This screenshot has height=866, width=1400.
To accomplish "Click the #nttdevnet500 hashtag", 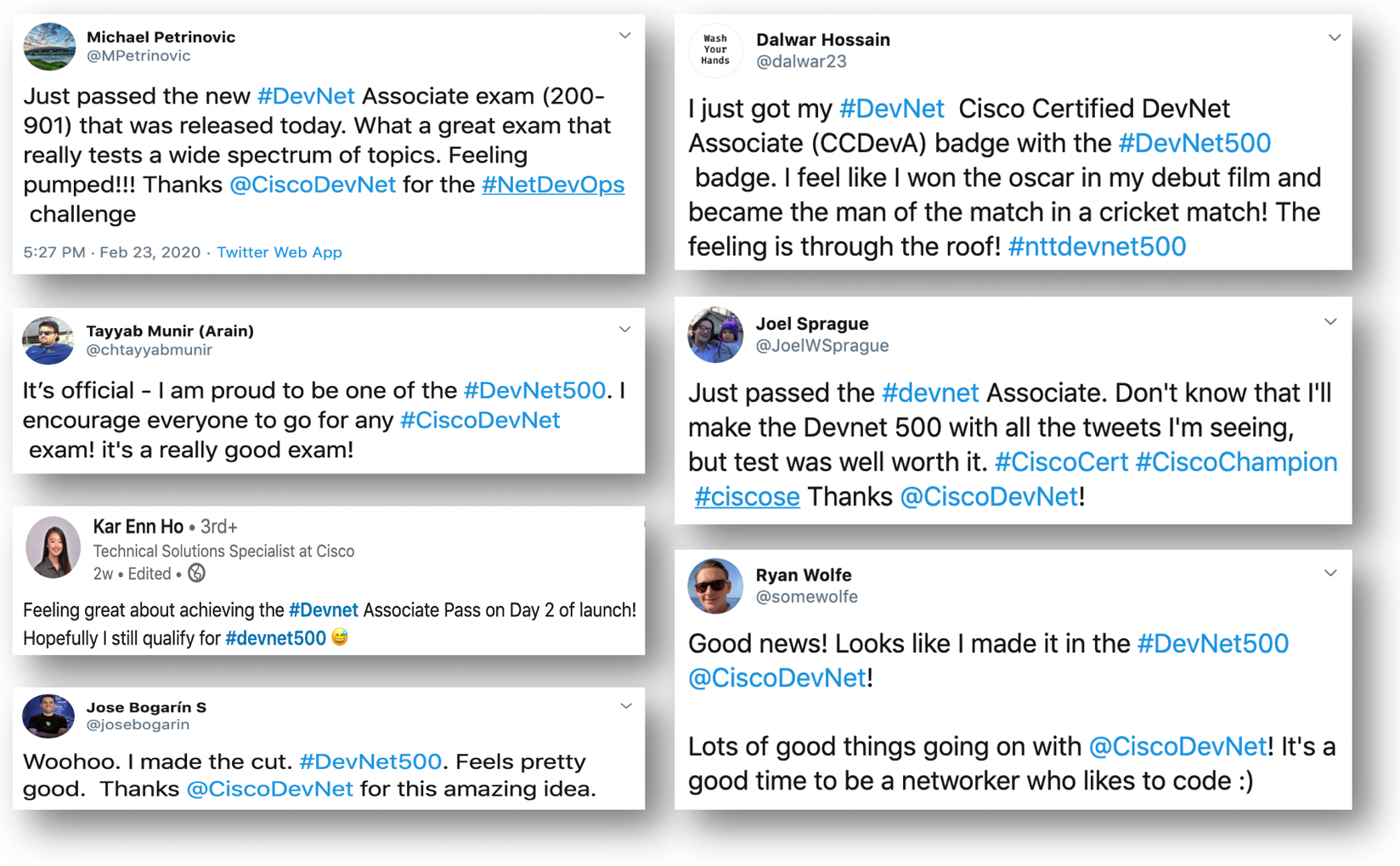I will 1097,246.
